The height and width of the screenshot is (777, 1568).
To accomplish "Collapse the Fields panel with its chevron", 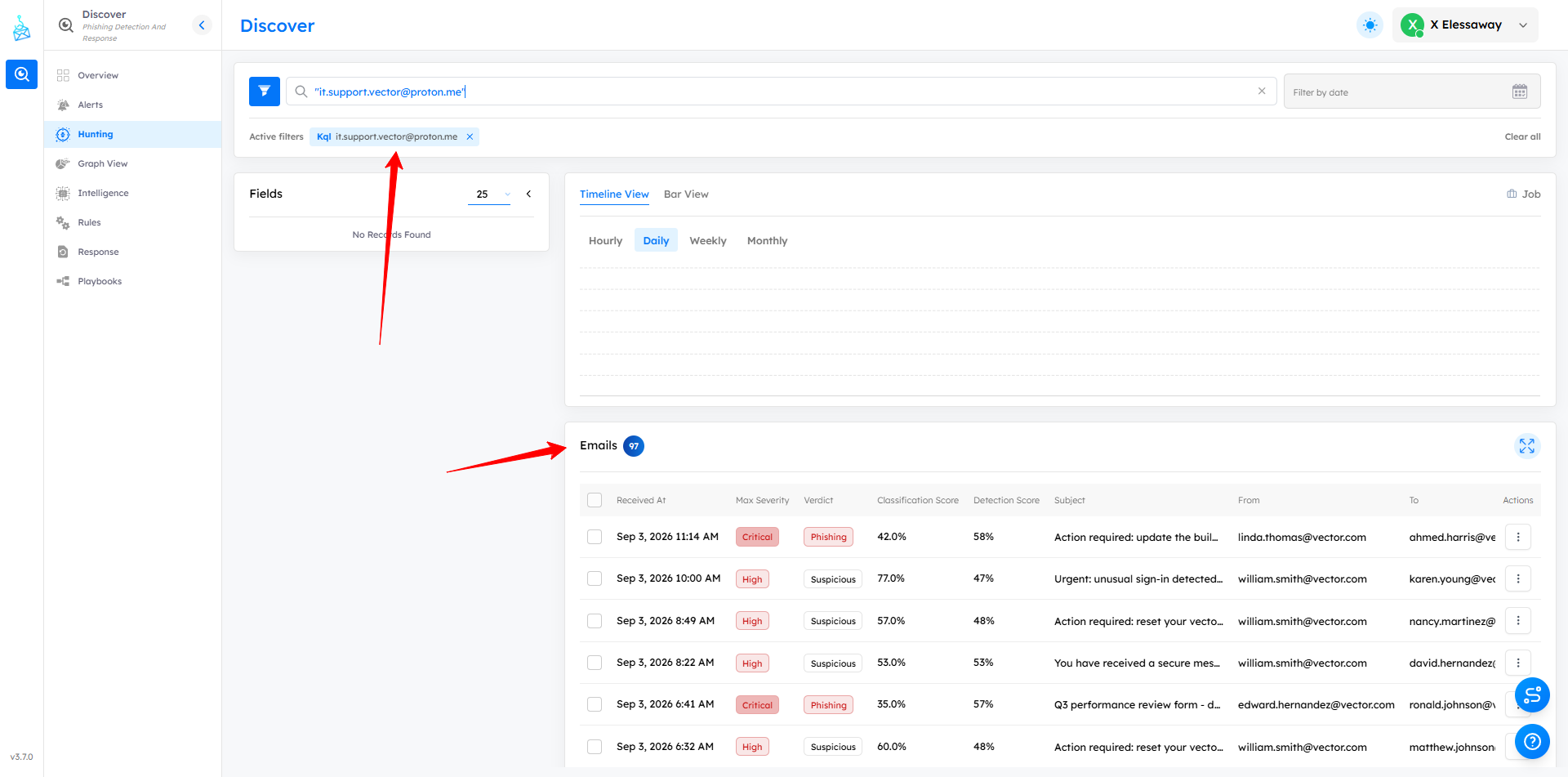I will (x=529, y=194).
